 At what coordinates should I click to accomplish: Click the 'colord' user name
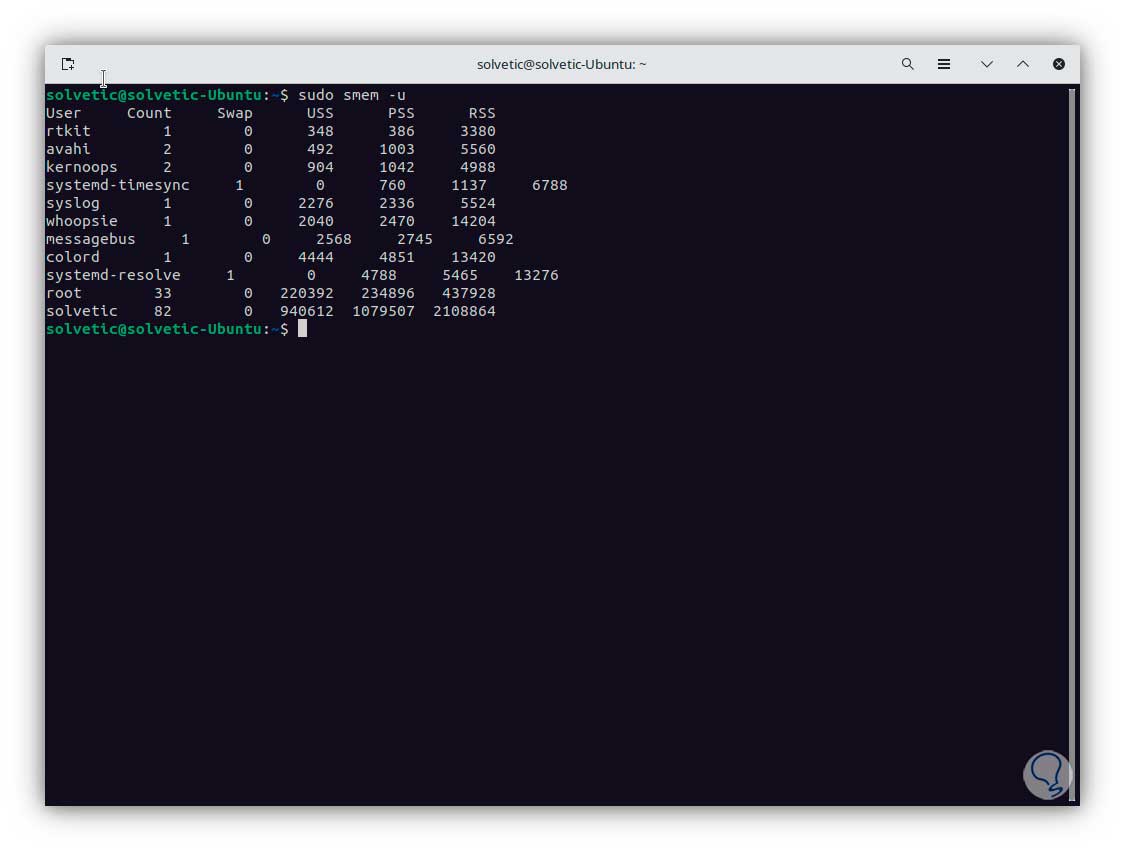(72, 257)
